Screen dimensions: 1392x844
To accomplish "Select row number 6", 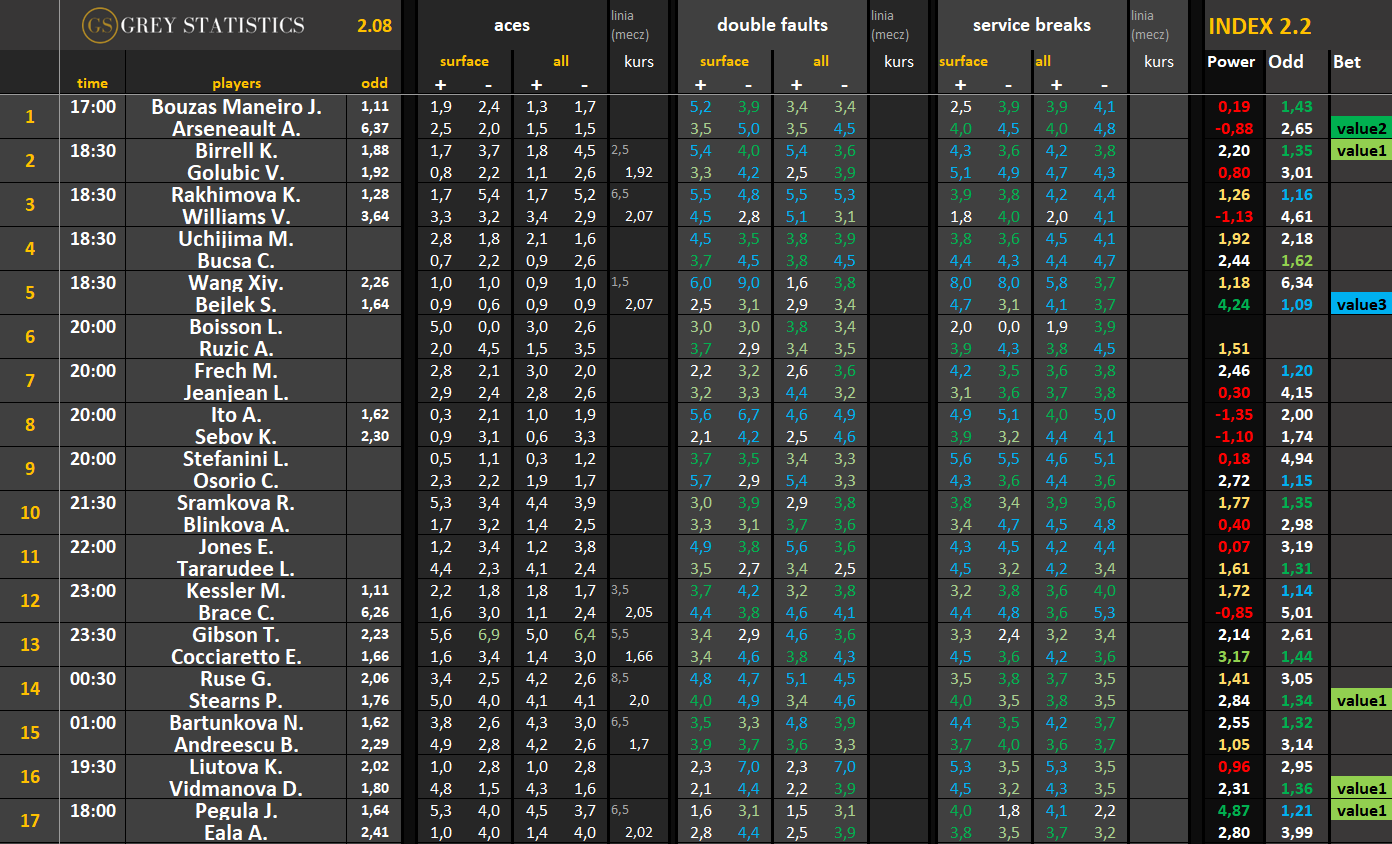I will [29, 337].
